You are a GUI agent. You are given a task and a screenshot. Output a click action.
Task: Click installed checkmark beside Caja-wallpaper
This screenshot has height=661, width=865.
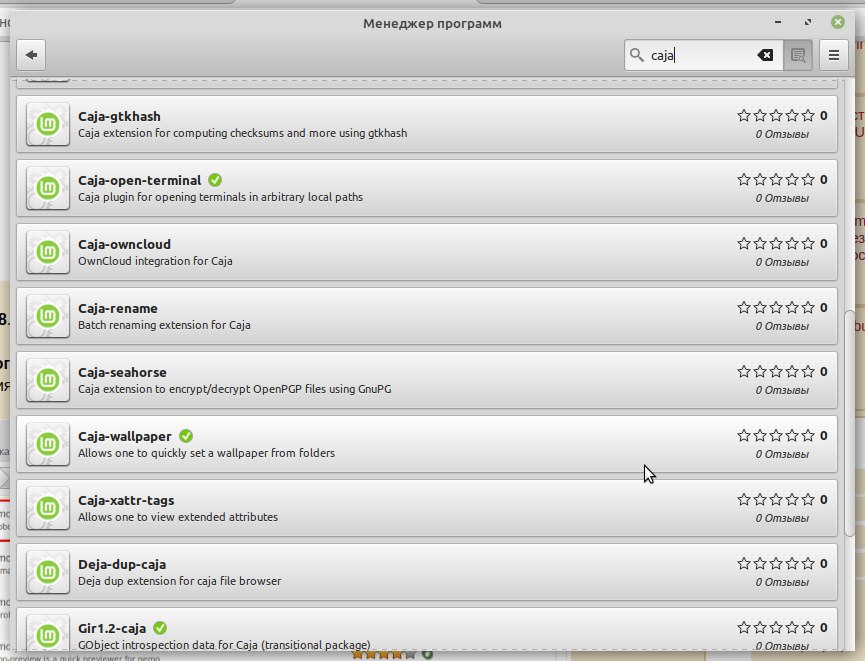(186, 436)
